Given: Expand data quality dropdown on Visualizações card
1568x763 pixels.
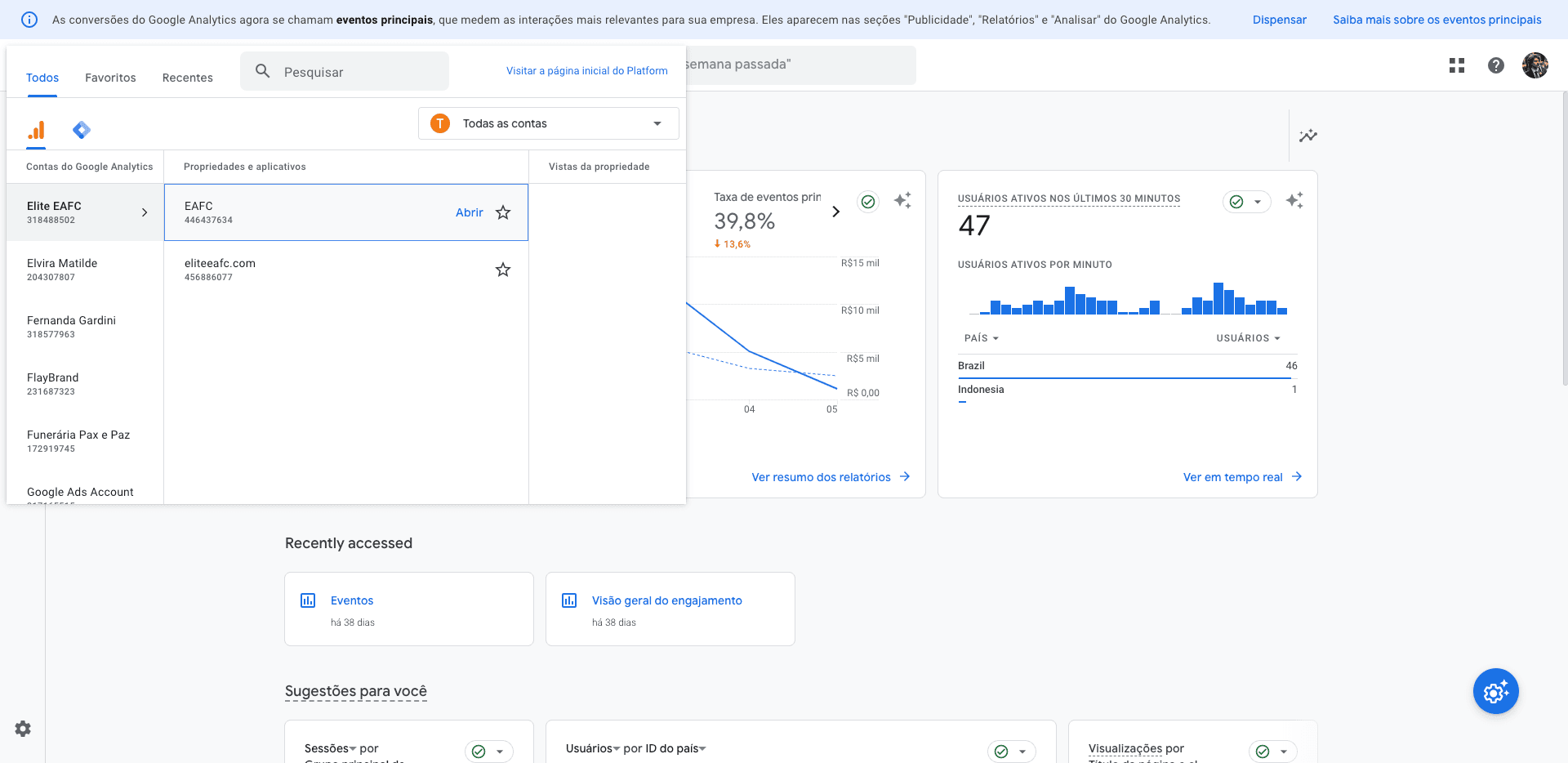Looking at the screenshot, I should pyautogui.click(x=1273, y=752).
